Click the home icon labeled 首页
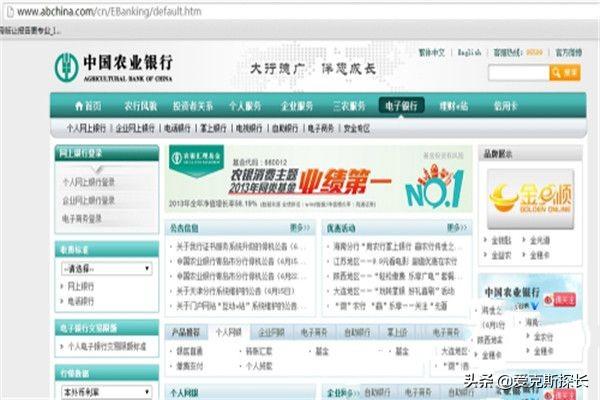600x400 pixels. (88, 106)
